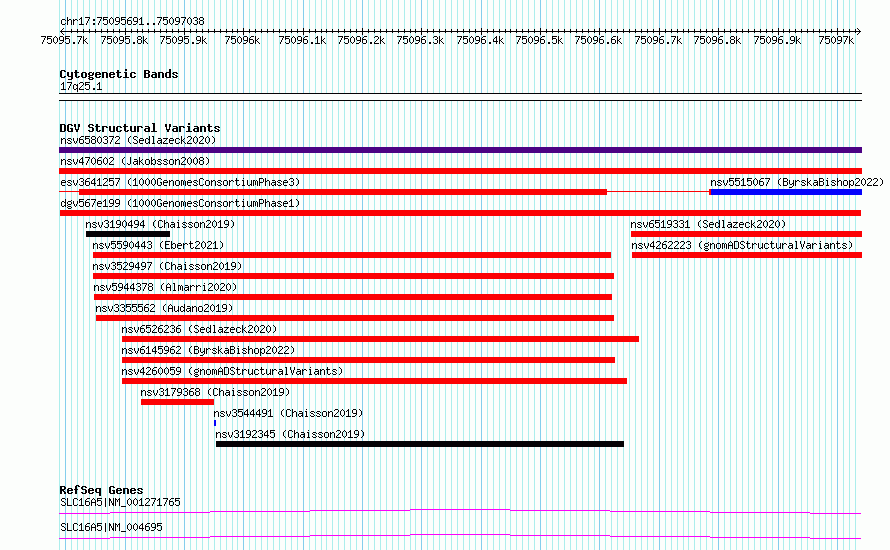Open nsv3190494 (Chaisson2019) label
The width and height of the screenshot is (890, 550).
pos(160,224)
